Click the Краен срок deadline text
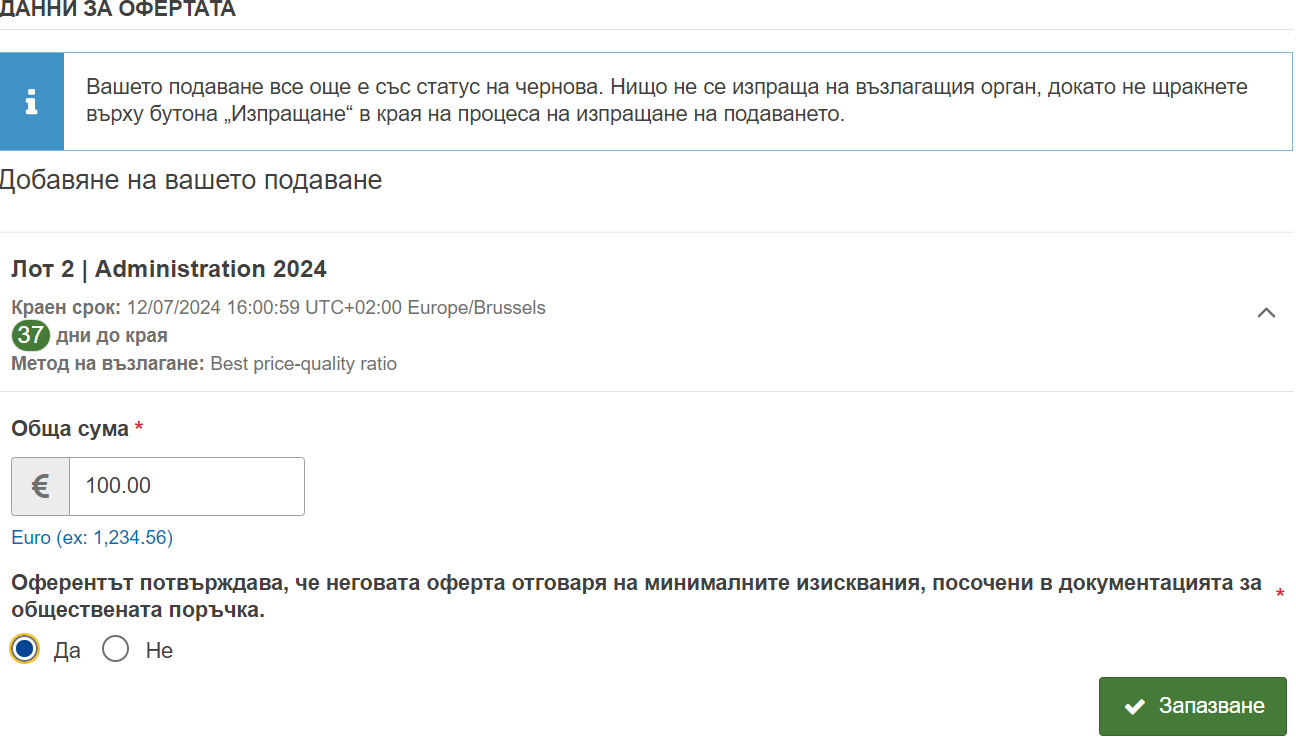 [279, 307]
